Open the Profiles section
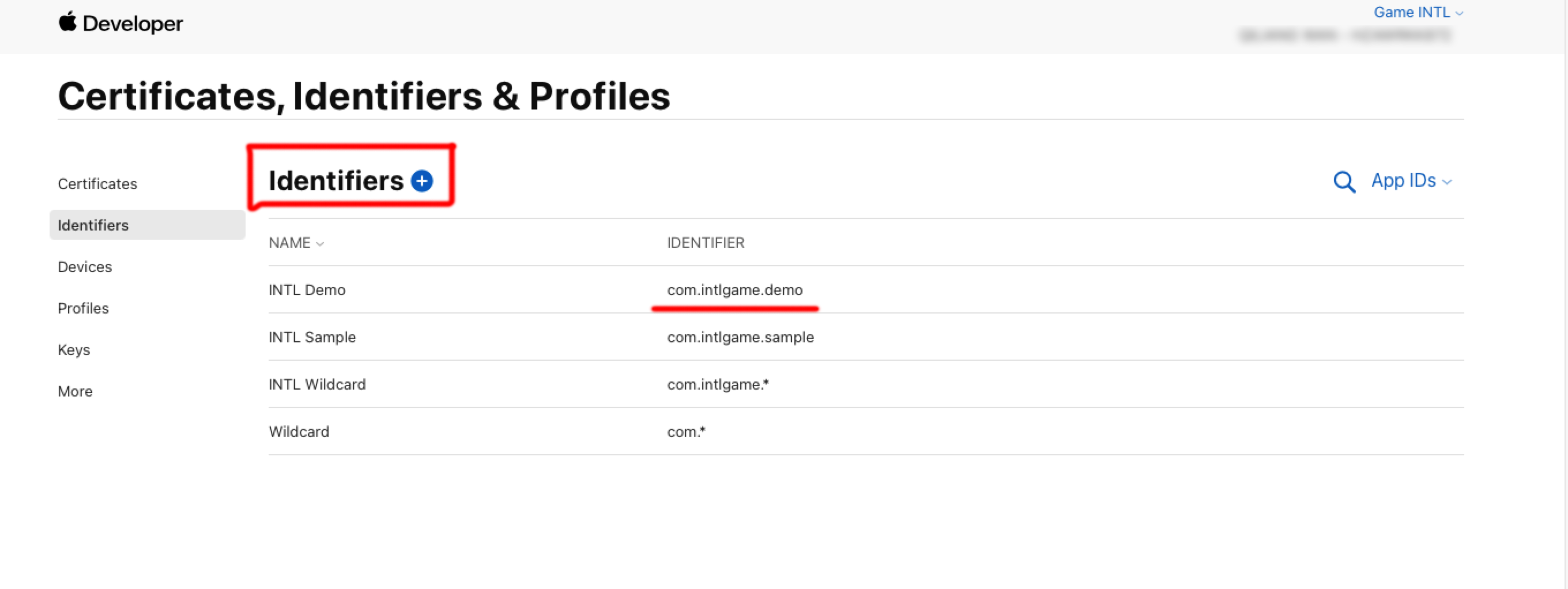Viewport: 1568px width, 589px height. pos(83,308)
